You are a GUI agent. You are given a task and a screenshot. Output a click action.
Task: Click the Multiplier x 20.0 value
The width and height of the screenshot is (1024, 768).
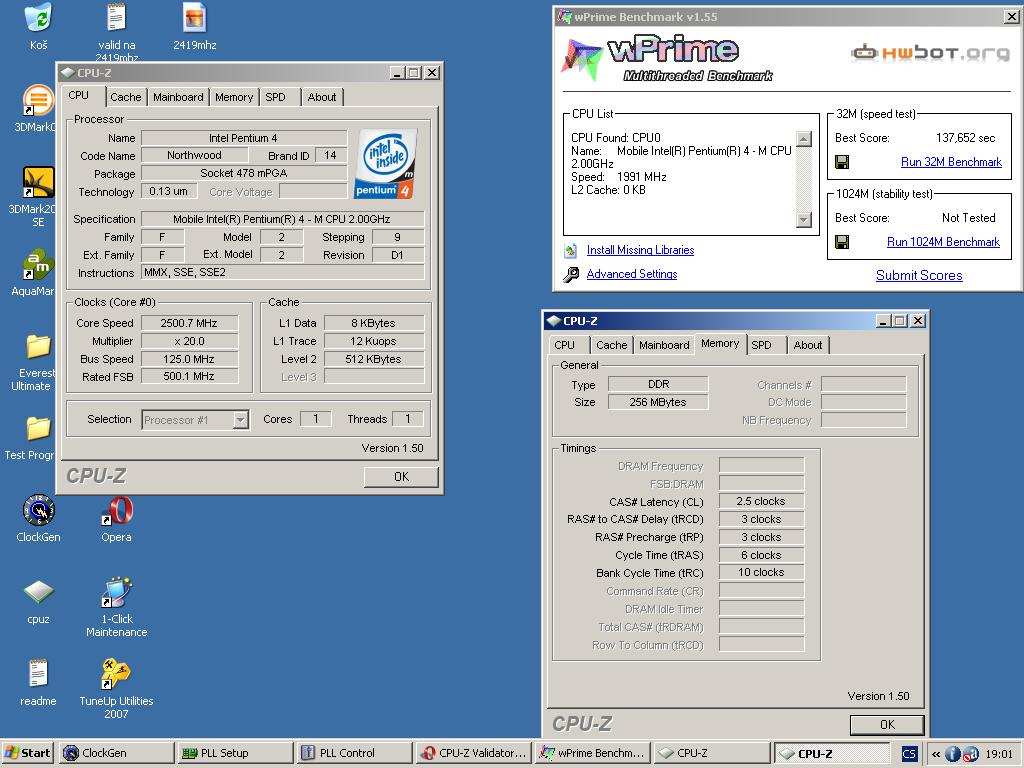[189, 342]
